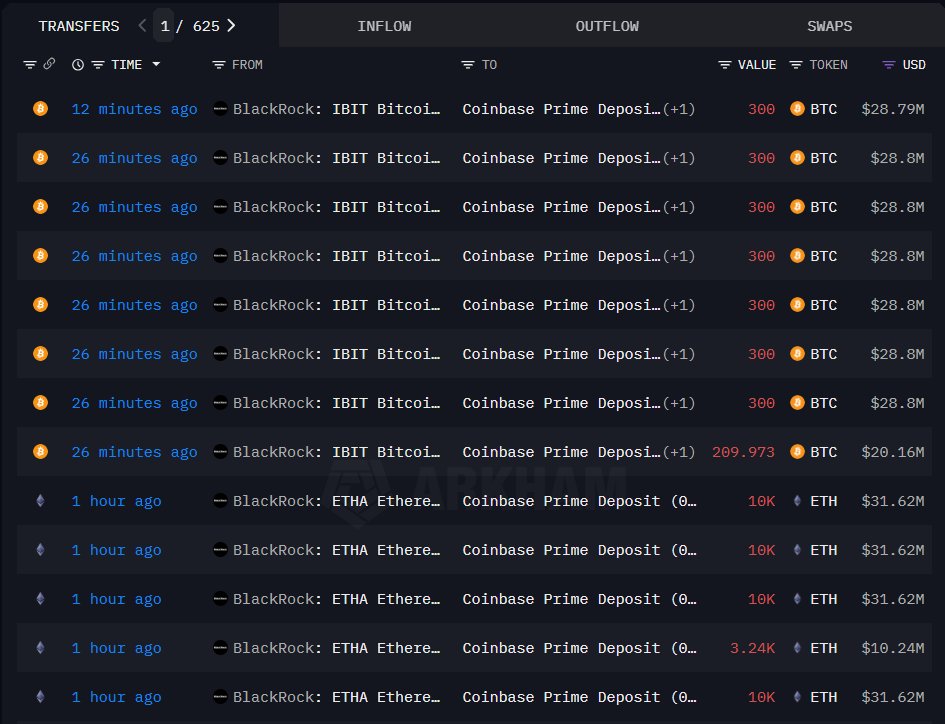Open the TIME column filter icon
945x724 pixels.
(x=98, y=65)
